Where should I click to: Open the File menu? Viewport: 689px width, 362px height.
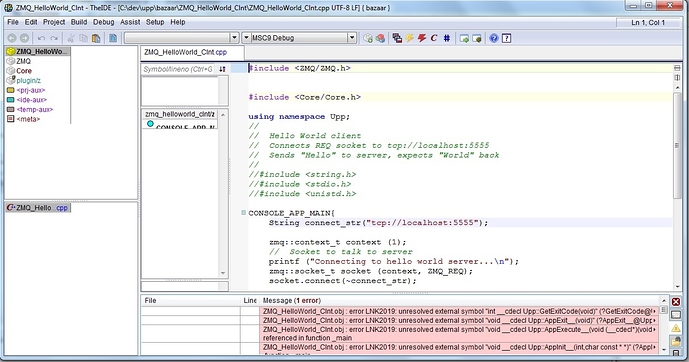(x=13, y=22)
